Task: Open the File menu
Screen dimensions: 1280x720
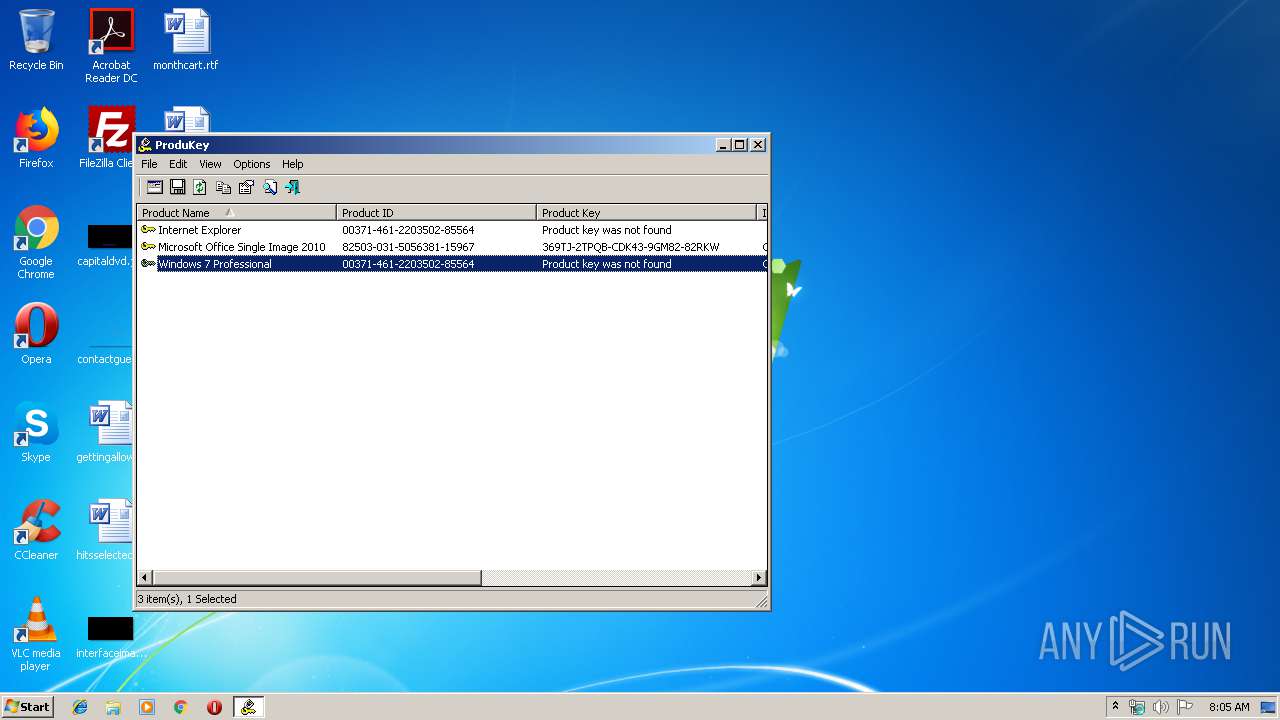Action: (x=149, y=164)
